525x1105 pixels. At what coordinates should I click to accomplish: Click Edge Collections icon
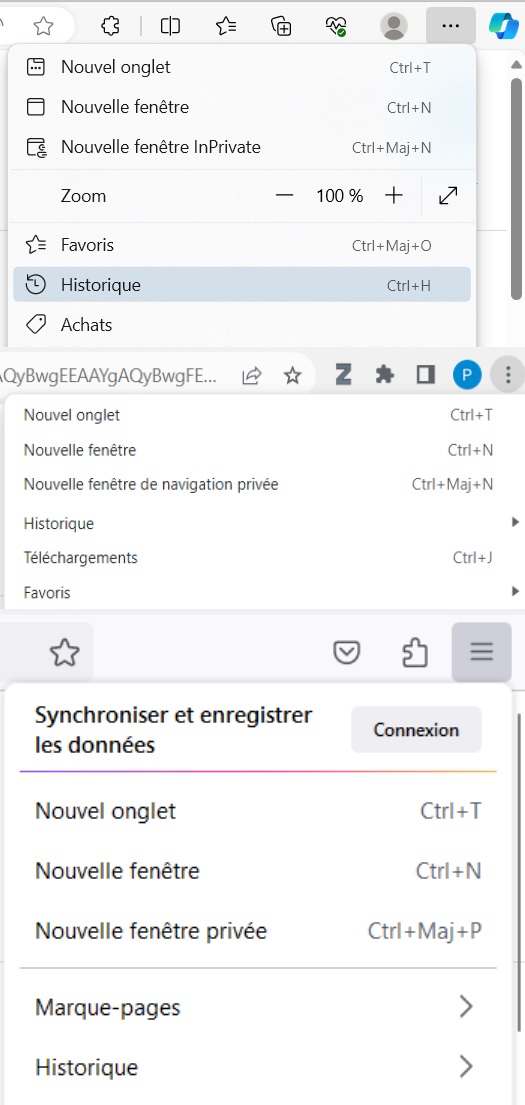[x=281, y=27]
